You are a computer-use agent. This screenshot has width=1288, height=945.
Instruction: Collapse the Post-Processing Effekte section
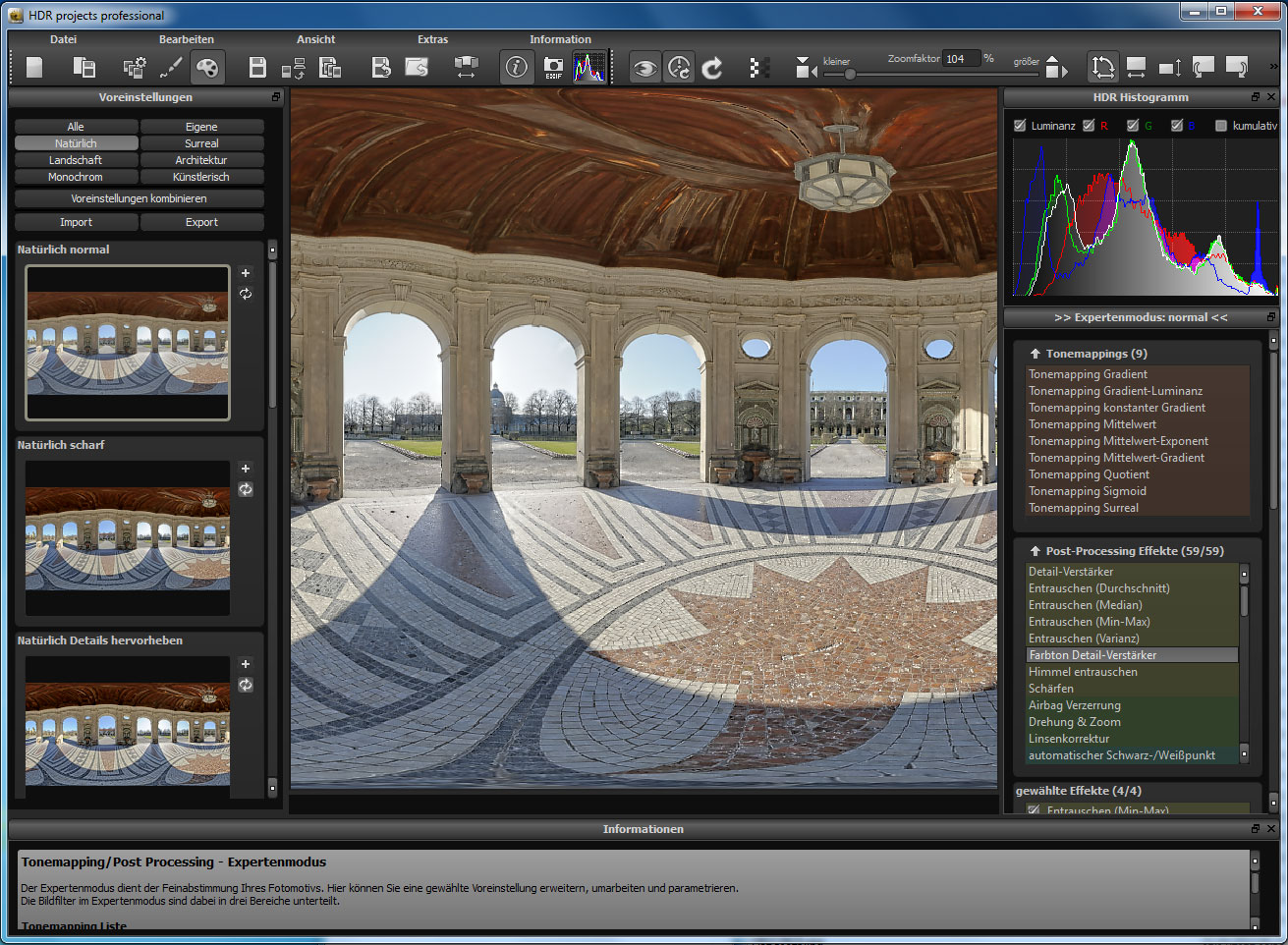(x=1036, y=551)
